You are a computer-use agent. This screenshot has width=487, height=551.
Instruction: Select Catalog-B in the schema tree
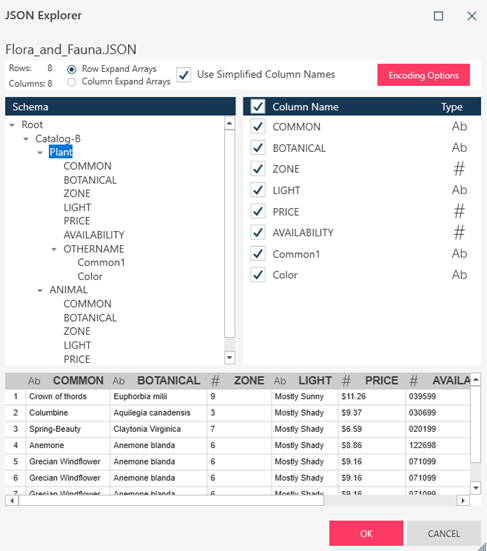58,138
